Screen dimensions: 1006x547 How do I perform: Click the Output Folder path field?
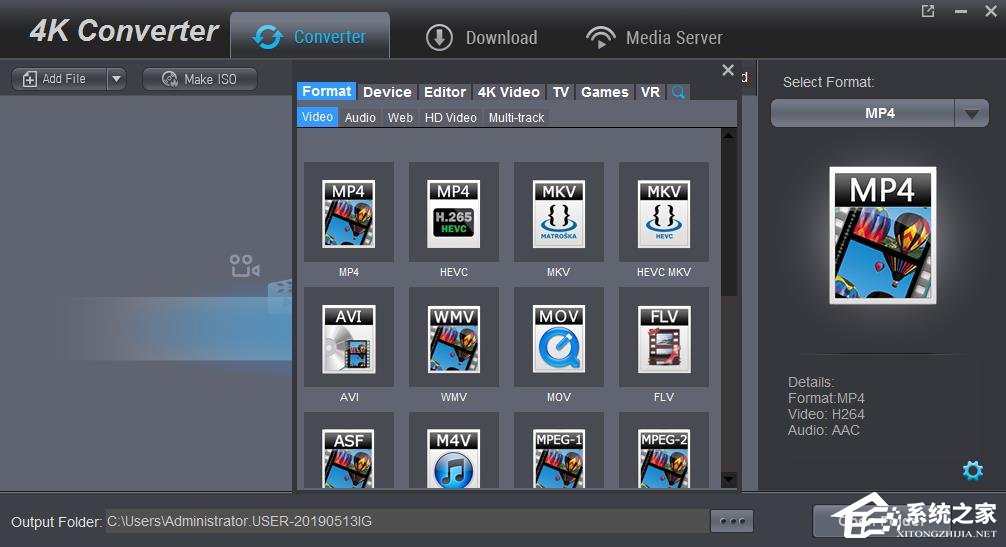(x=405, y=521)
